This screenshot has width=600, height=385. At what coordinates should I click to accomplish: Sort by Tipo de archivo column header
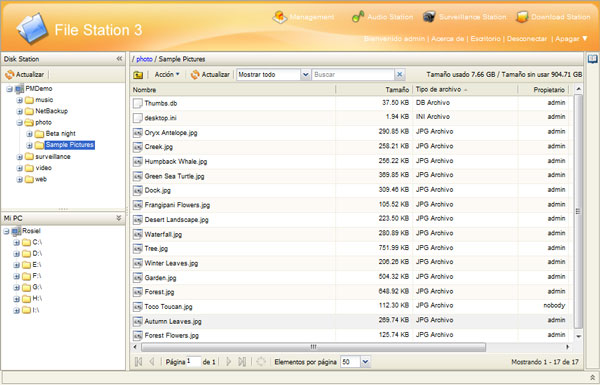(465, 90)
